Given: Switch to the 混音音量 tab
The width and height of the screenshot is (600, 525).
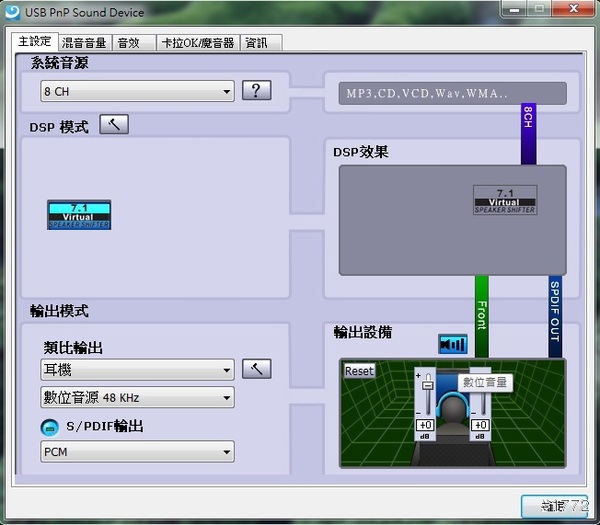Looking at the screenshot, I should point(84,43).
